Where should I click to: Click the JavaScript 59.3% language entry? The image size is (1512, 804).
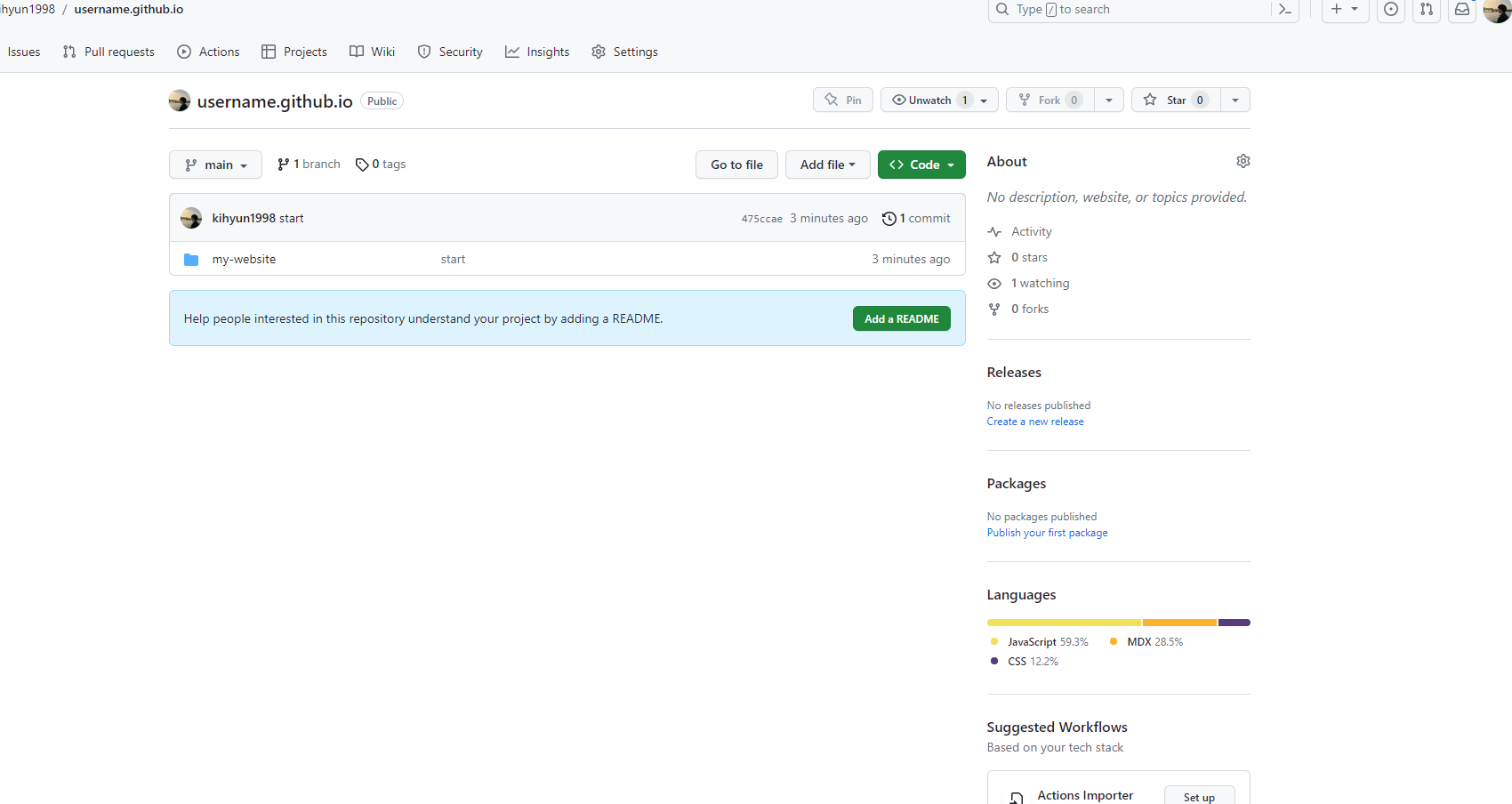(x=1039, y=641)
